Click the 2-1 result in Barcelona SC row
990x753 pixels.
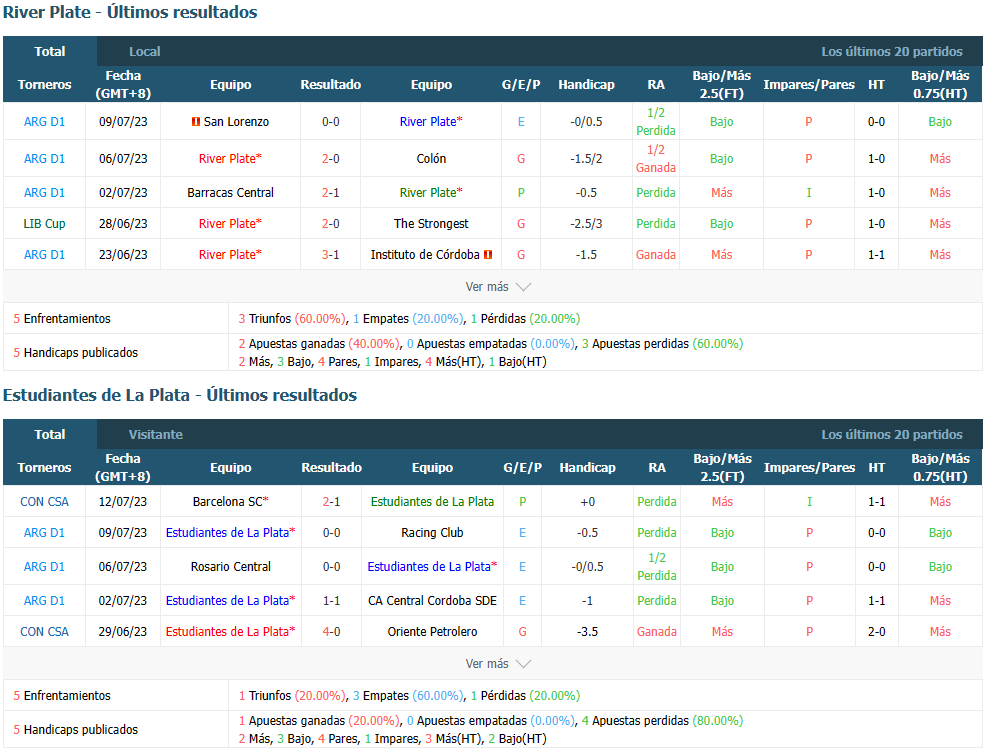pos(331,502)
